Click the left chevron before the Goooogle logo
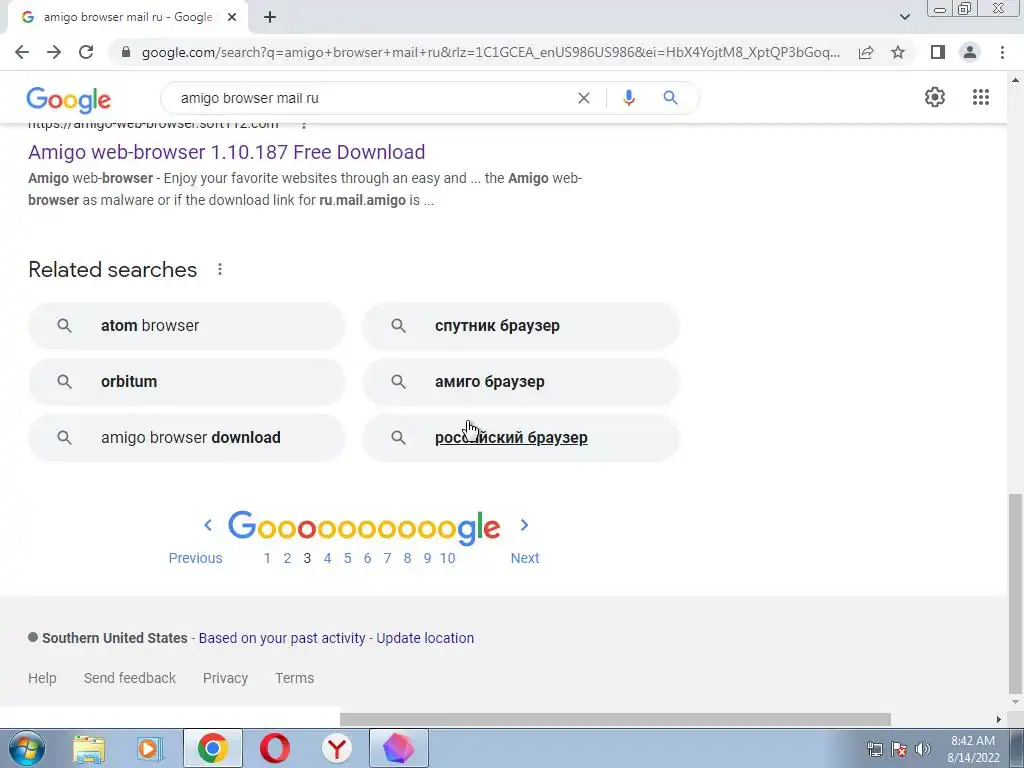1024x768 pixels. (x=208, y=525)
